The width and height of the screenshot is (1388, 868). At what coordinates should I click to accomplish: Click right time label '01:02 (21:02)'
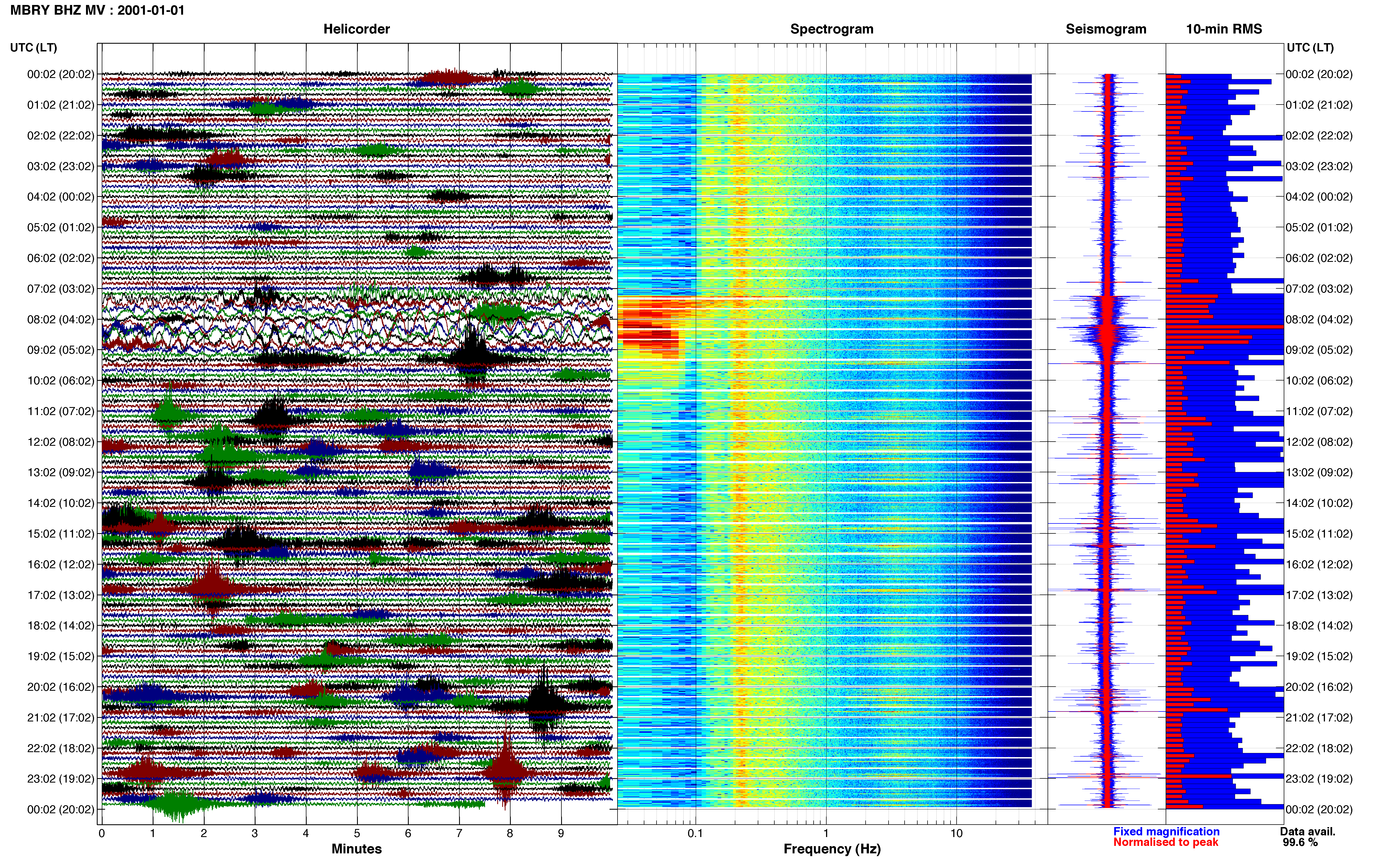pos(1319,105)
